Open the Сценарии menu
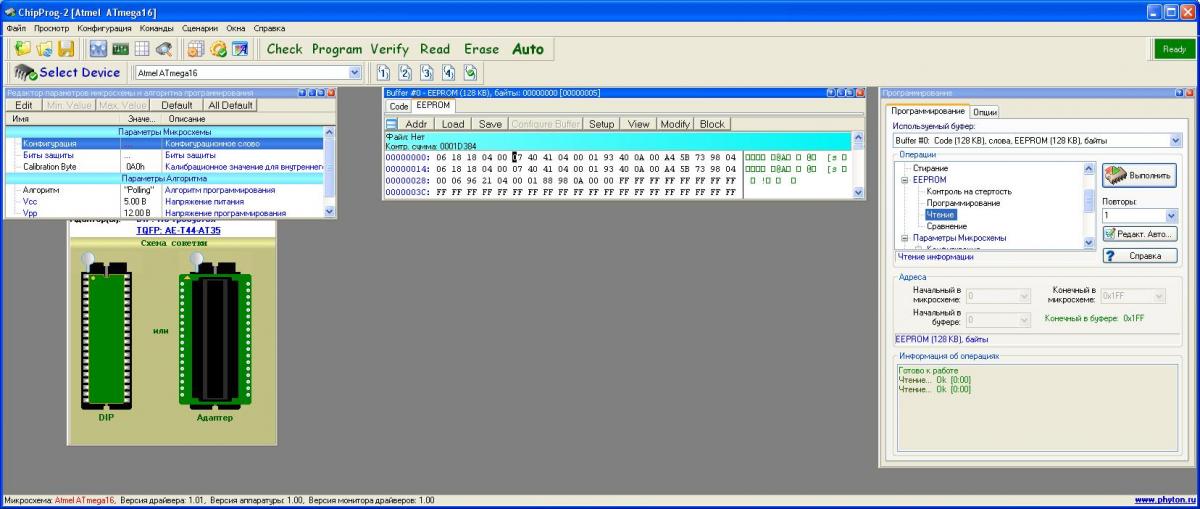The width and height of the screenshot is (1200, 509). tap(200, 28)
